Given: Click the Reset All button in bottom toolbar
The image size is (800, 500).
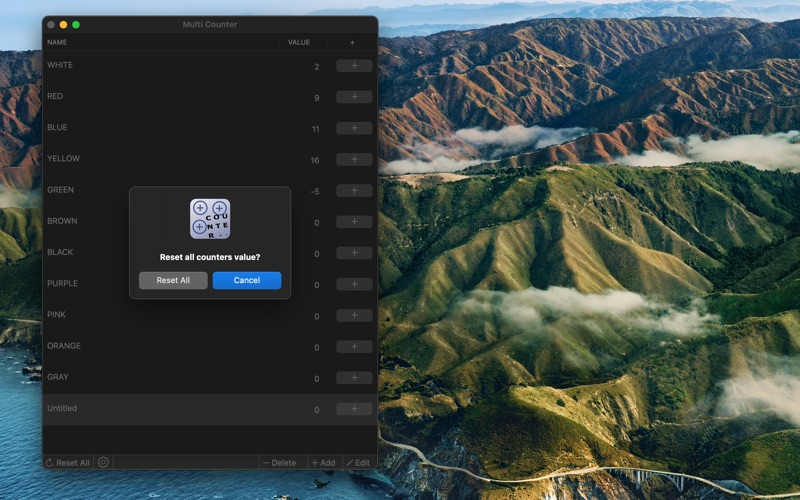Looking at the screenshot, I should (68, 463).
